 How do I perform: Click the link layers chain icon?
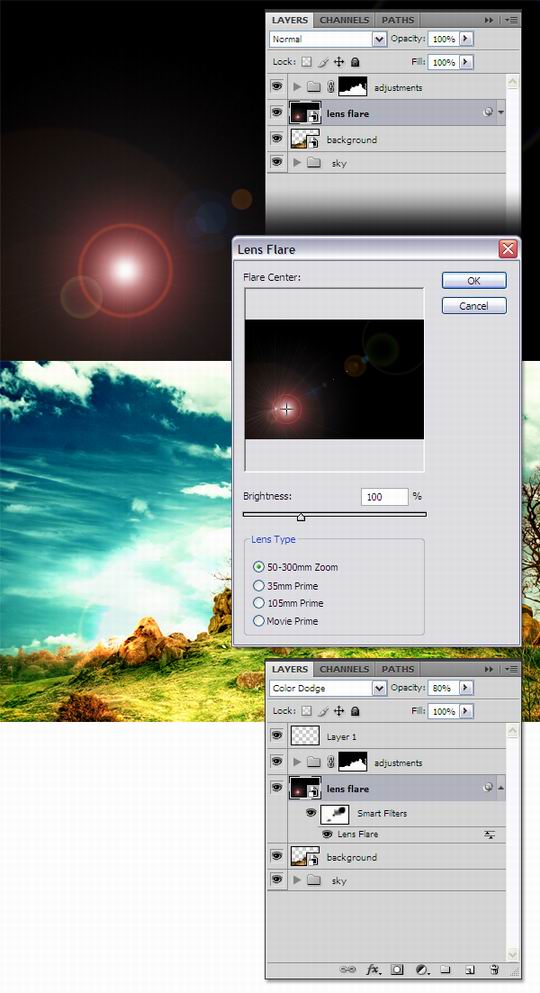coord(348,970)
